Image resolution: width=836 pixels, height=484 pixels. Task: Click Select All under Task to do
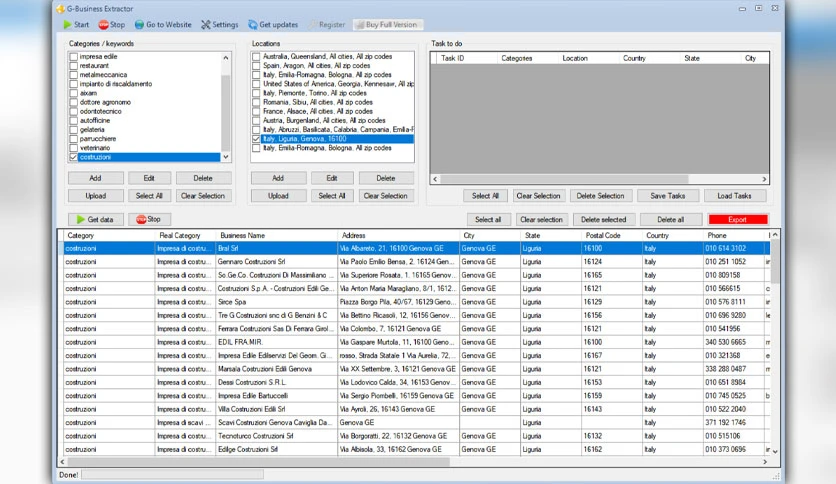485,196
